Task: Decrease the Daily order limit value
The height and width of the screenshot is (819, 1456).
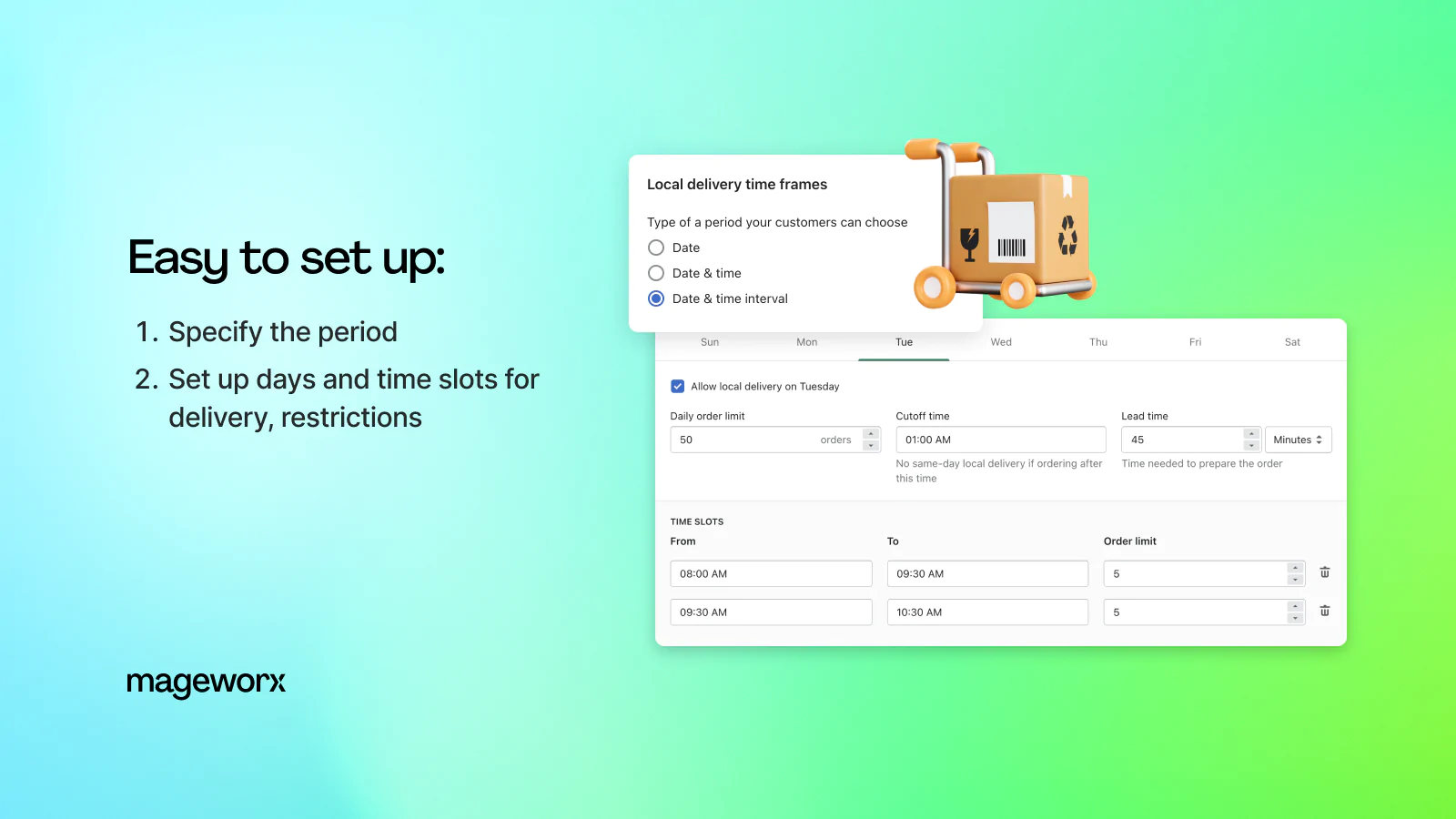Action: (871, 446)
